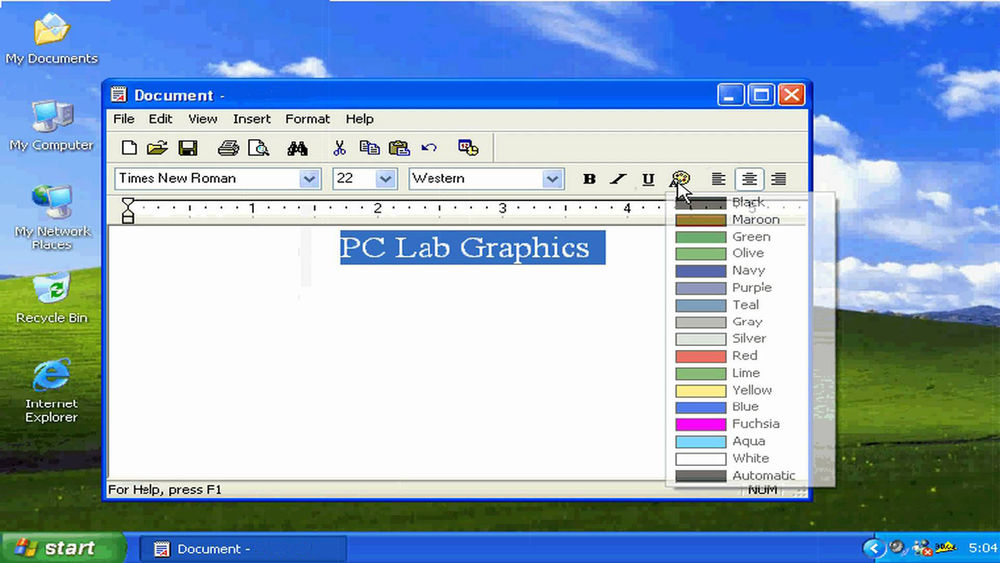This screenshot has height=563, width=1000.
Task: Save the document with the floppy icon
Action: 187,148
